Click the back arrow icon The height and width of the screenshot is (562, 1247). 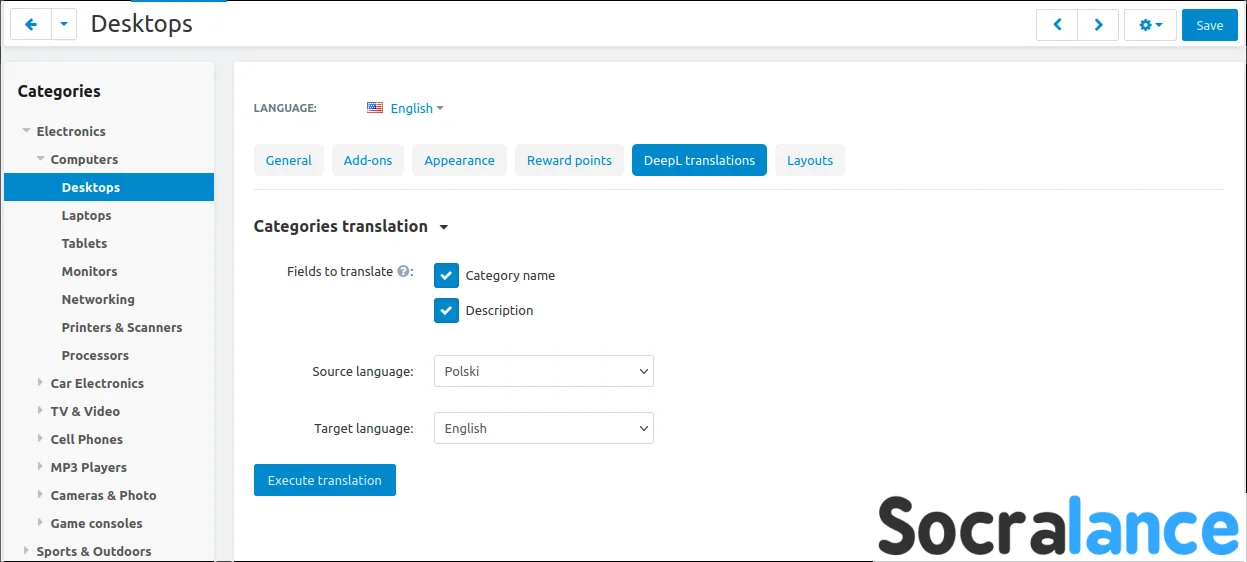30,25
